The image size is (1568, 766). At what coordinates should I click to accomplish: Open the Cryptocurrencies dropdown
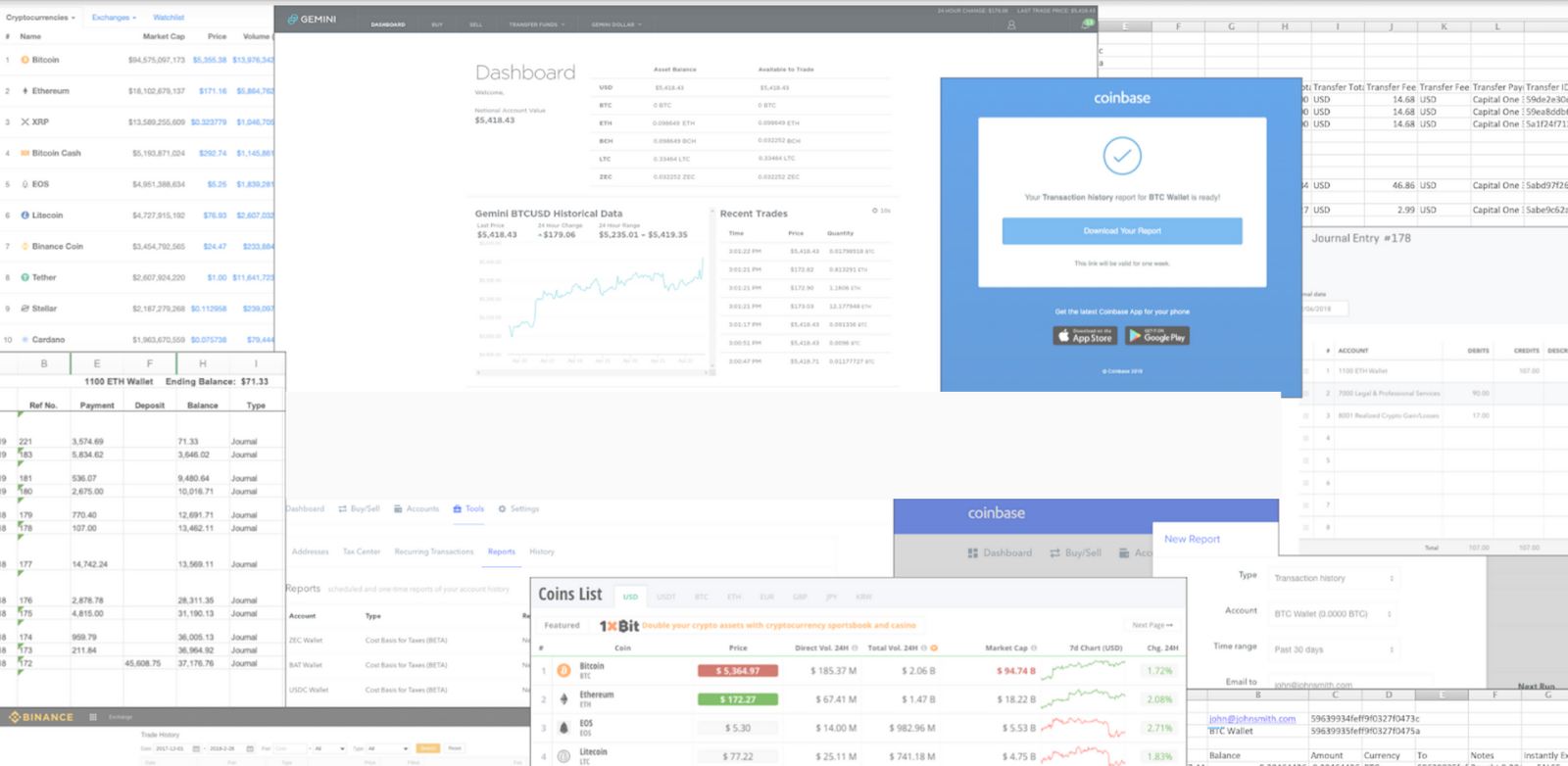click(x=40, y=18)
